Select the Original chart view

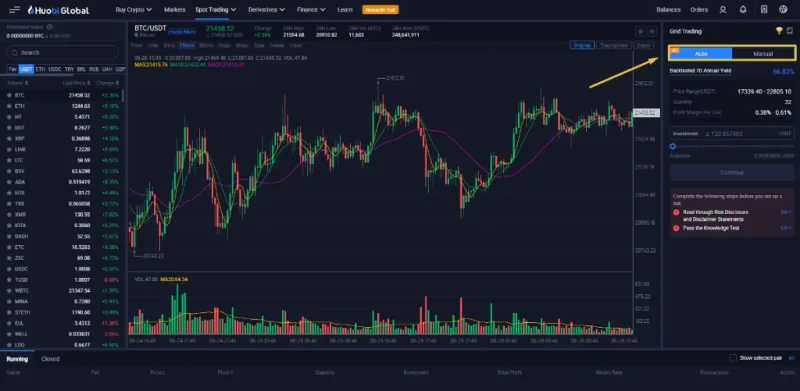click(x=582, y=45)
